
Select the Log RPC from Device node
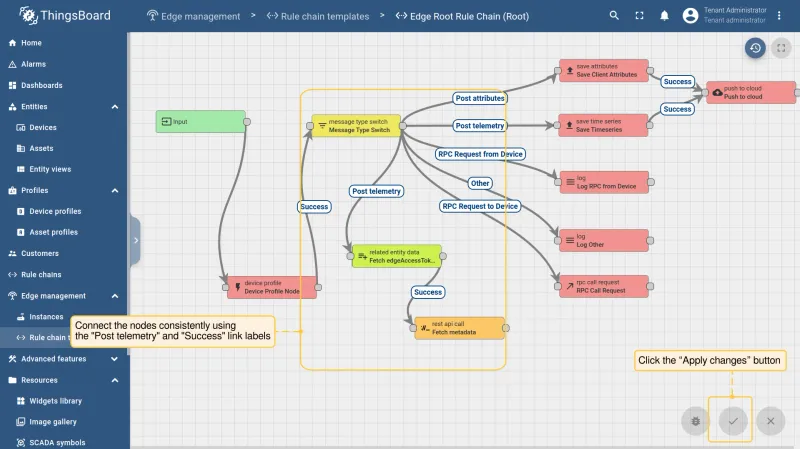605,182
